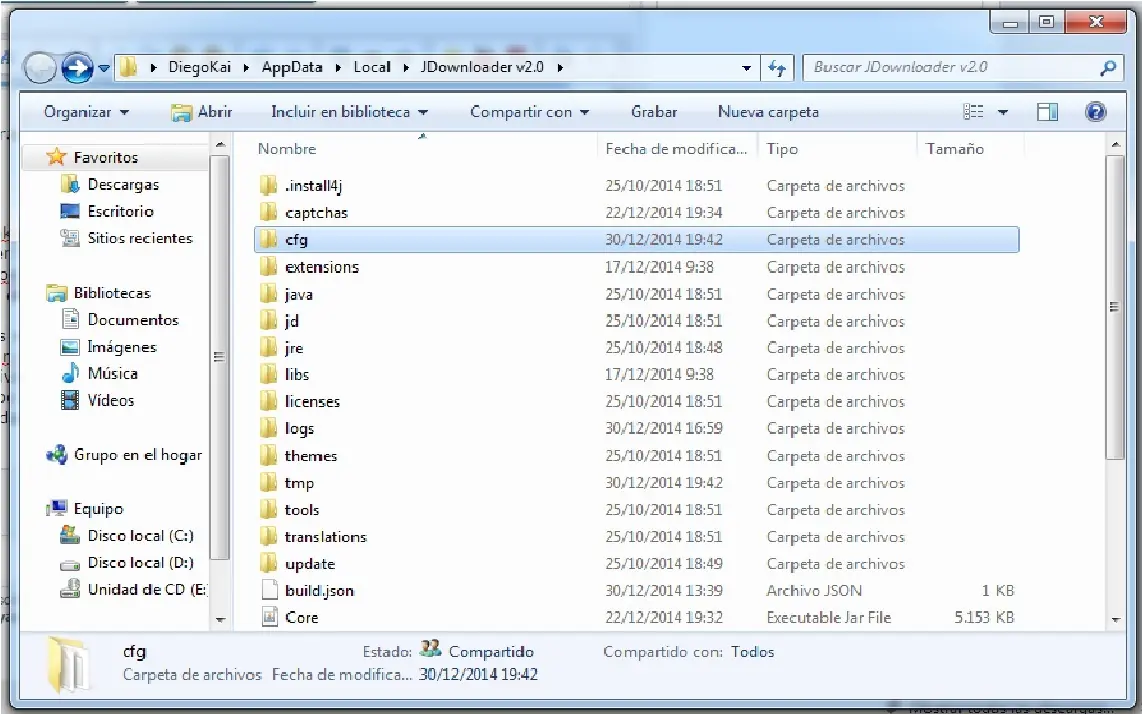Click the search magnifier icon
Screen dimensions: 1142x714
(x=1108, y=68)
